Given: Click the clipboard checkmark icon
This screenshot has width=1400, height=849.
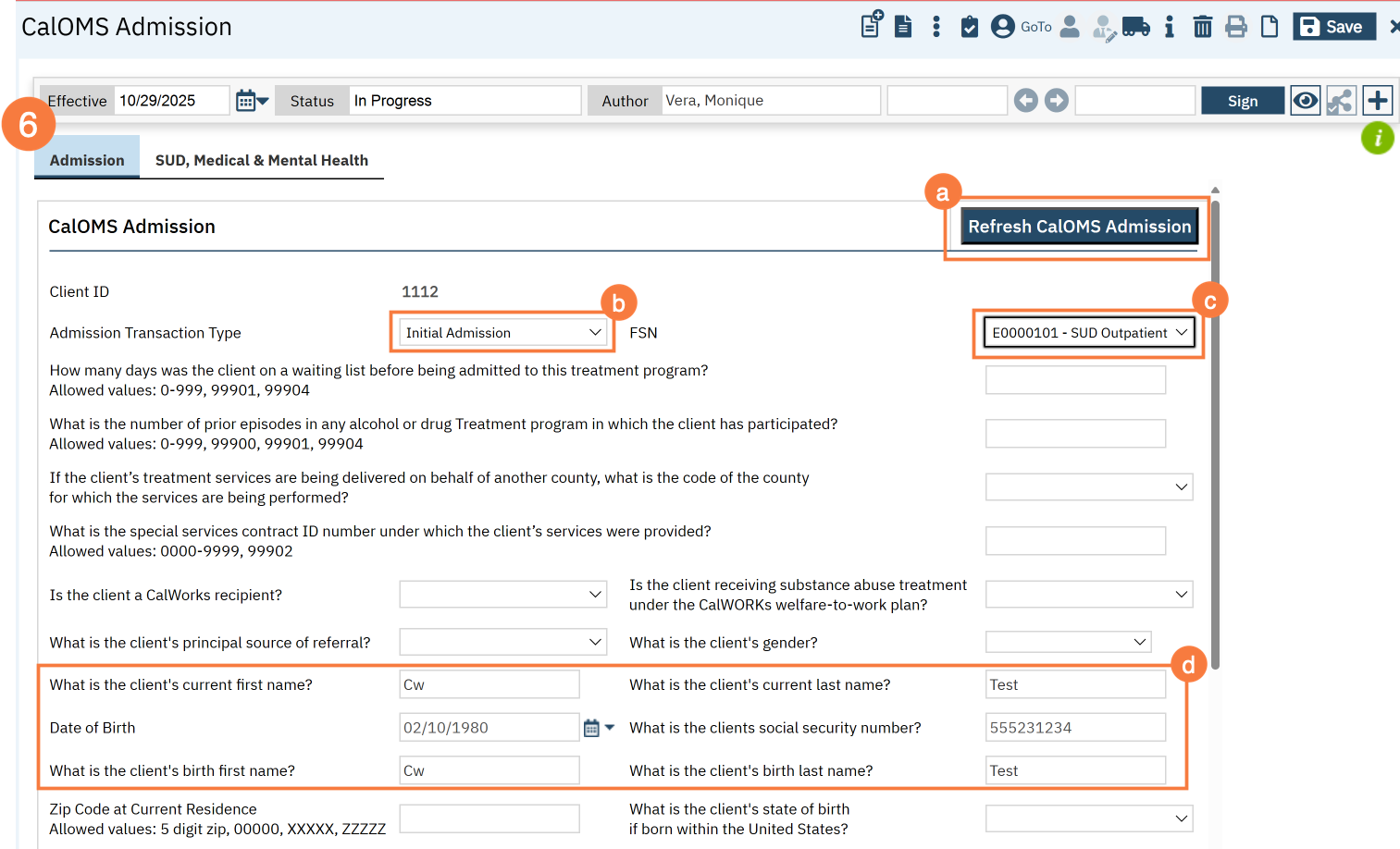Looking at the screenshot, I should 969,27.
